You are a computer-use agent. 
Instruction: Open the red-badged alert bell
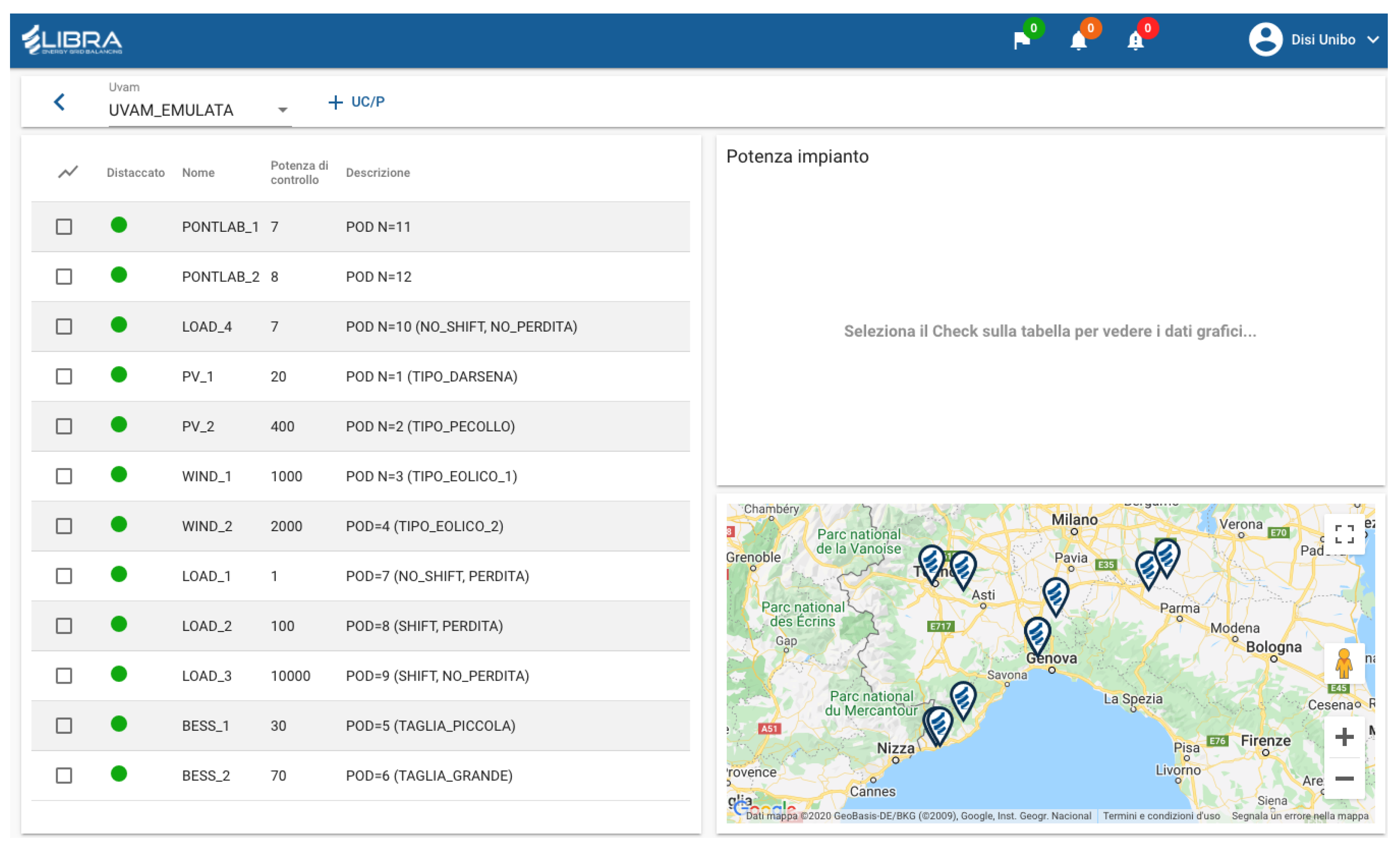click(1135, 41)
